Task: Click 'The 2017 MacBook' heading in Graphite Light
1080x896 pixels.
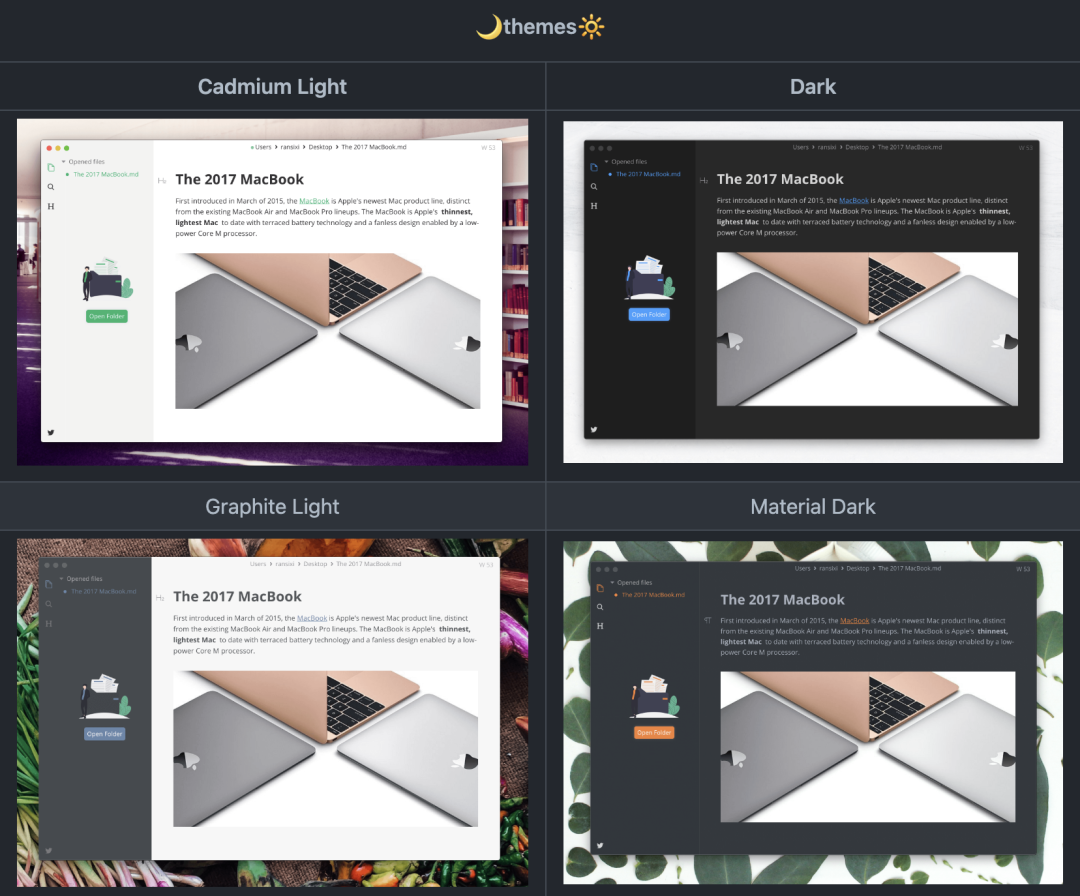Action: pos(238,596)
